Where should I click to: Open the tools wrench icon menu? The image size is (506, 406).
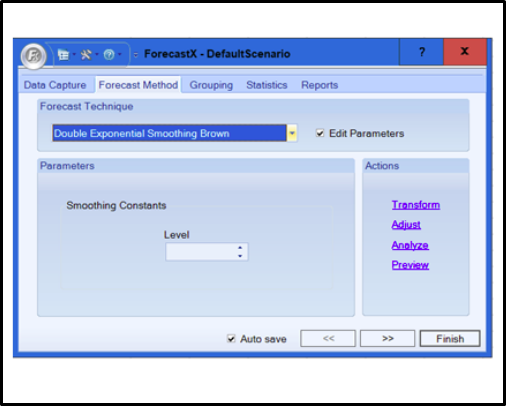(x=86, y=54)
